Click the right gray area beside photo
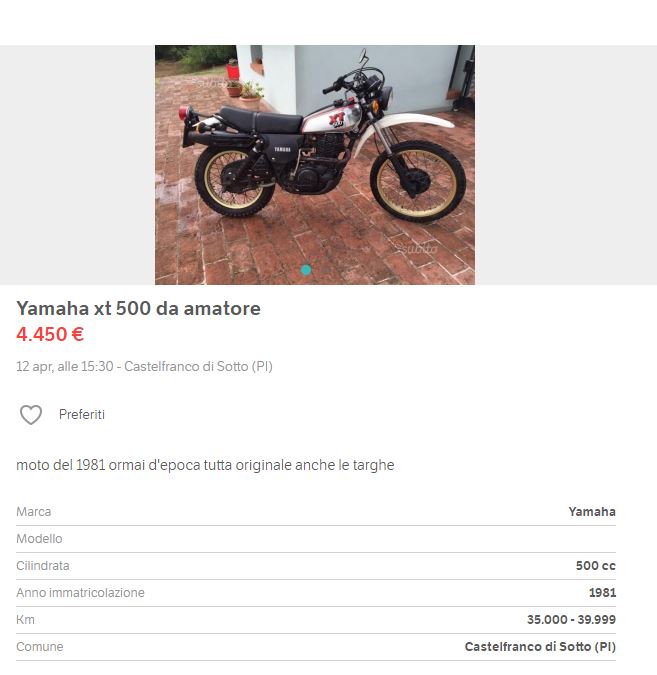Viewport: 657px width, 675px height. 566,165
